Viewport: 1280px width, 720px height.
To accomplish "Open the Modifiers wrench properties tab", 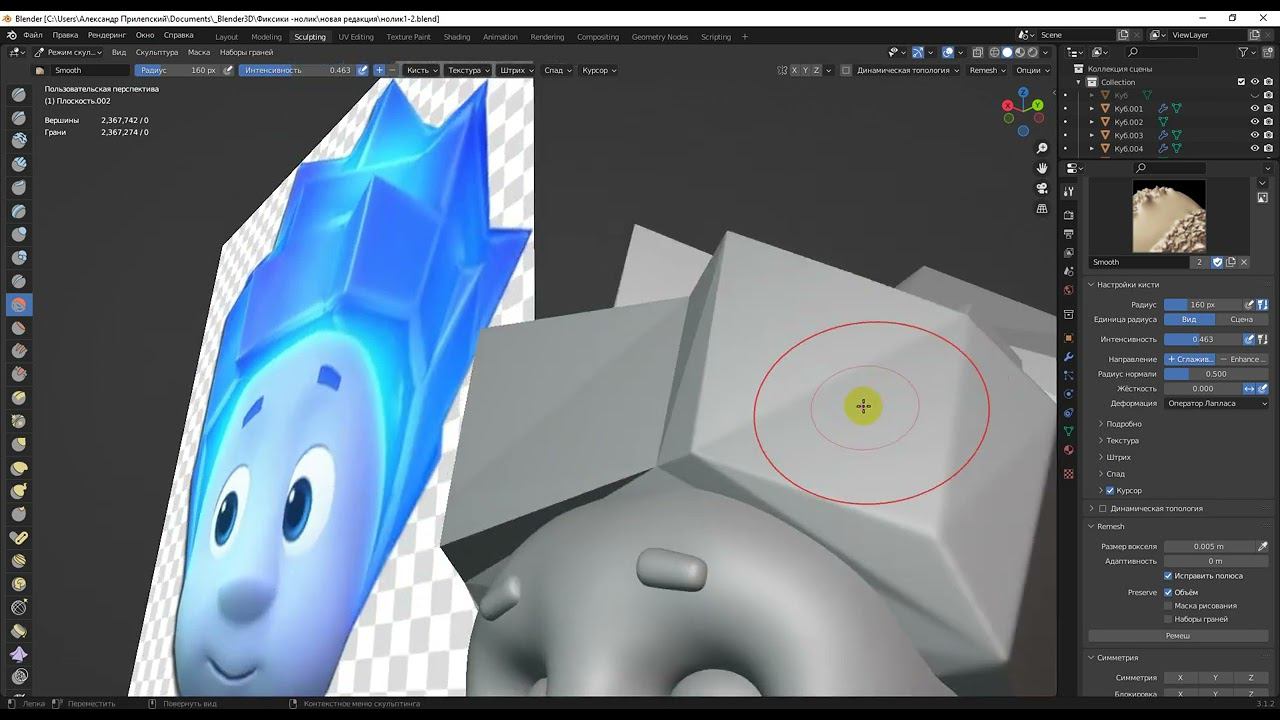I will coord(1069,357).
